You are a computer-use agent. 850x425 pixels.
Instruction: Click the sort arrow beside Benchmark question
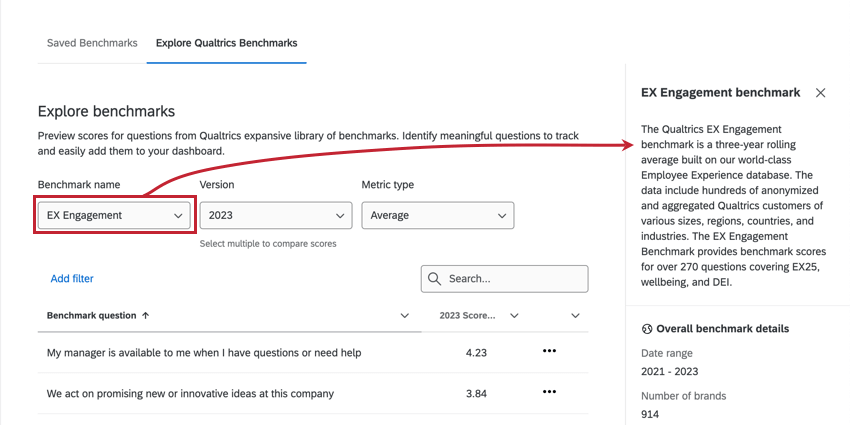(x=146, y=316)
